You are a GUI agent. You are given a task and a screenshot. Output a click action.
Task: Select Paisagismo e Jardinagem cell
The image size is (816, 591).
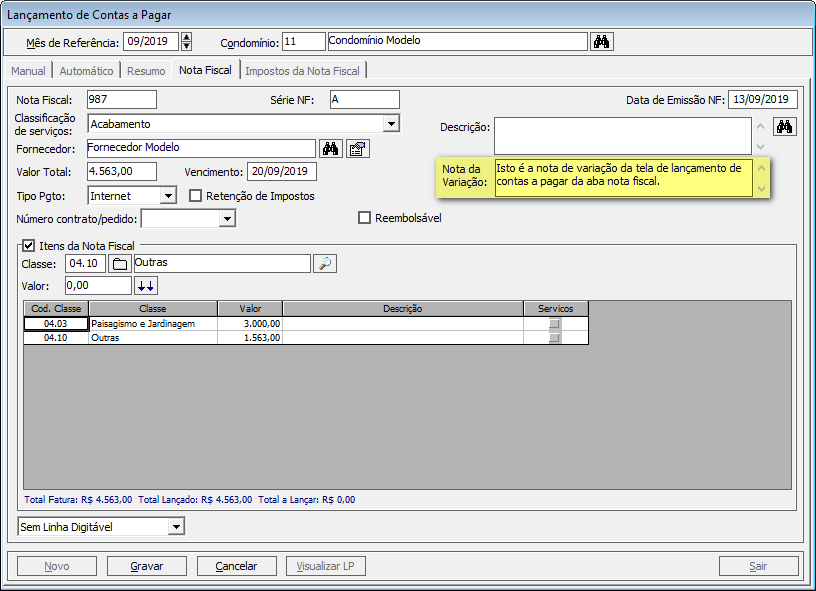(153, 324)
